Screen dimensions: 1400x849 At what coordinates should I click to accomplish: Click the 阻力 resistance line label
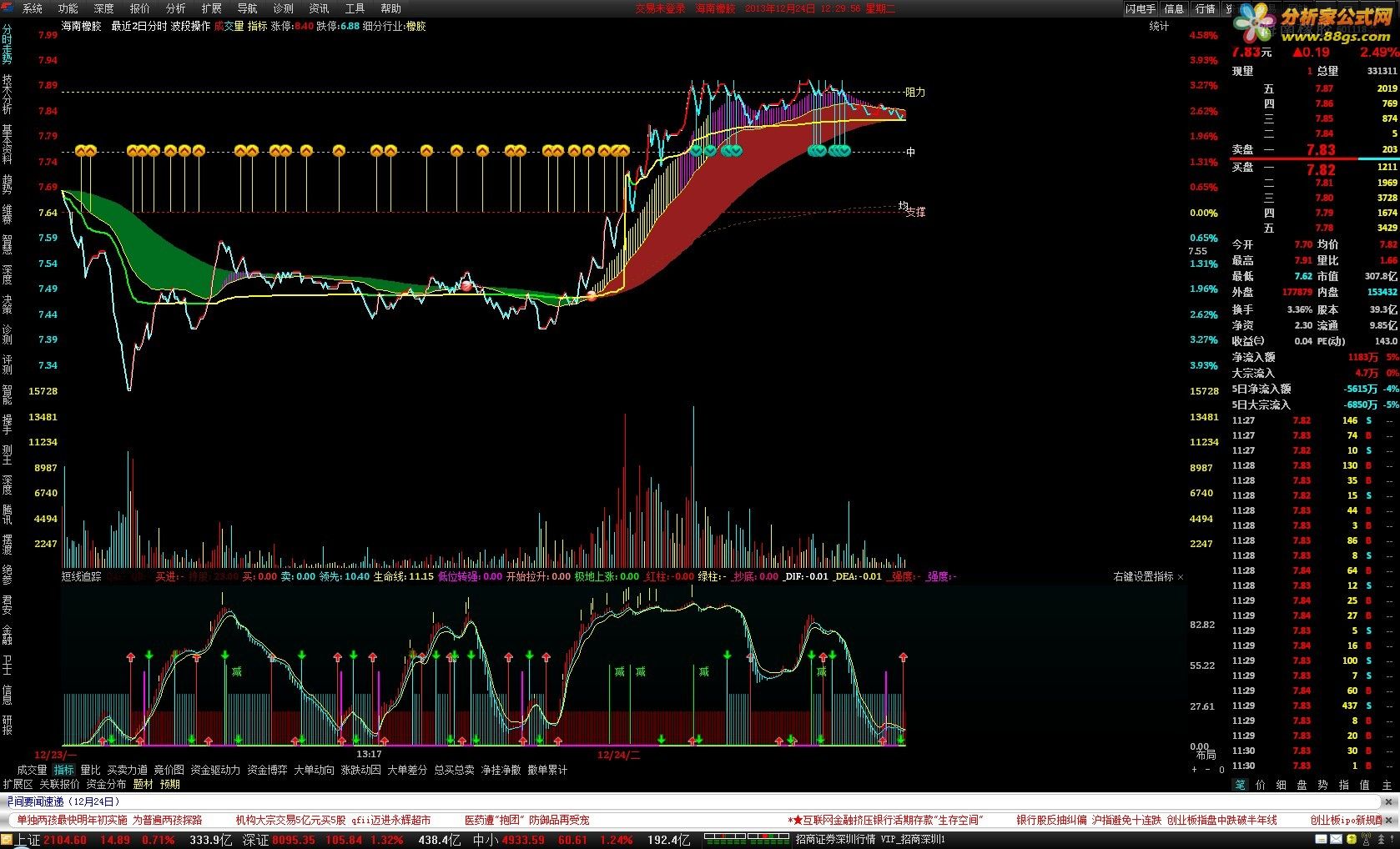(x=915, y=92)
